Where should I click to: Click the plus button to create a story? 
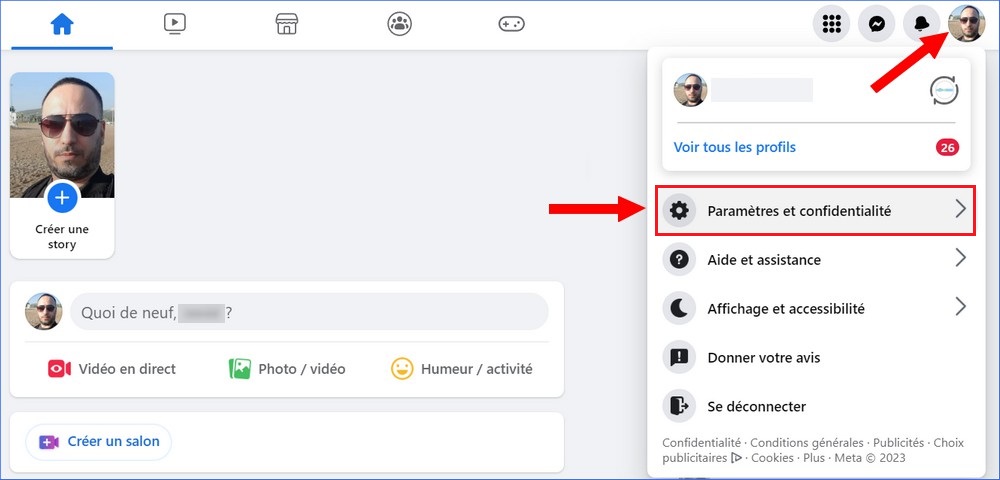[62, 198]
